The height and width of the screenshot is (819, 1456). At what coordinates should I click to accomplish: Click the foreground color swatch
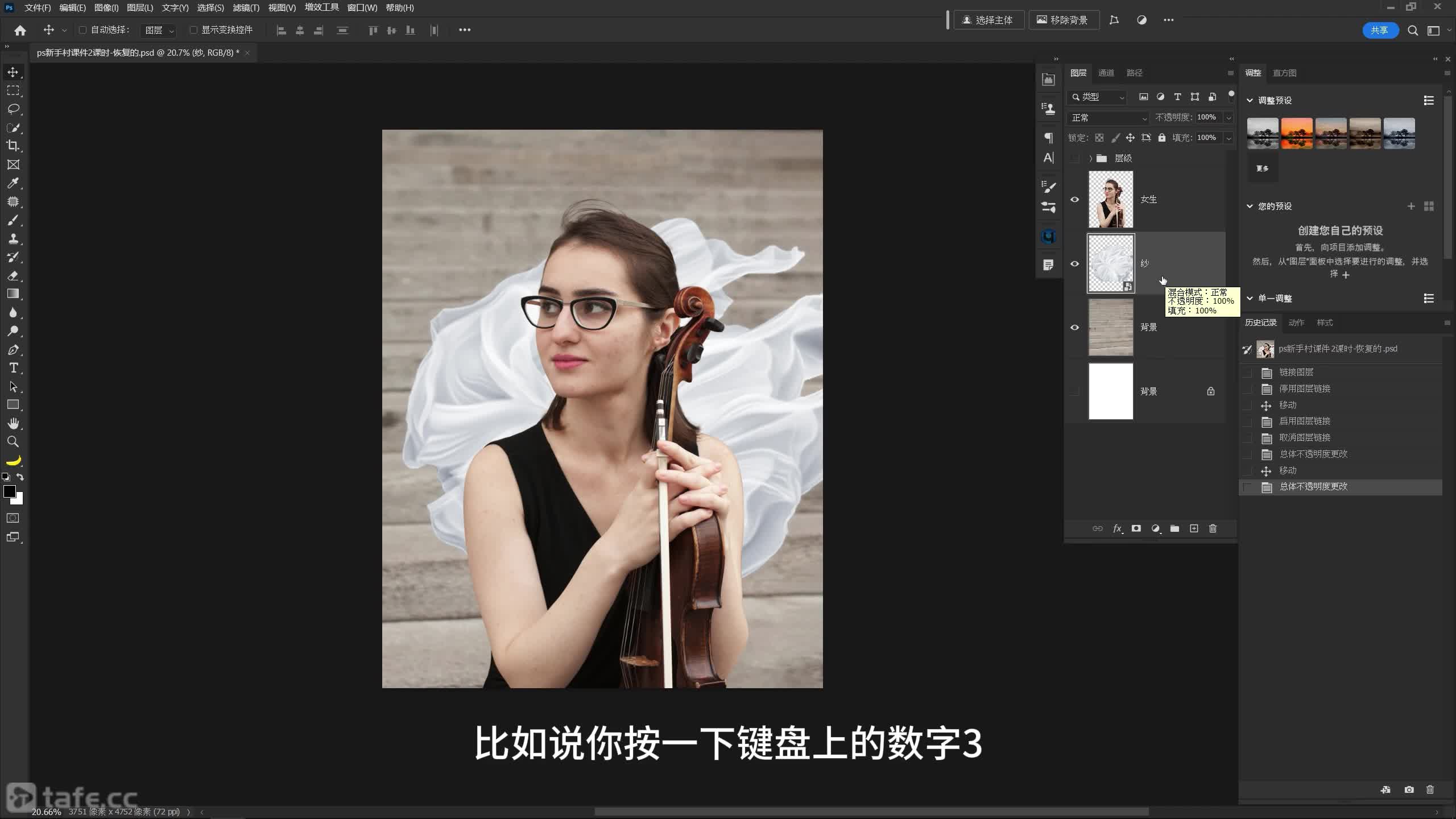pyautogui.click(x=9, y=491)
